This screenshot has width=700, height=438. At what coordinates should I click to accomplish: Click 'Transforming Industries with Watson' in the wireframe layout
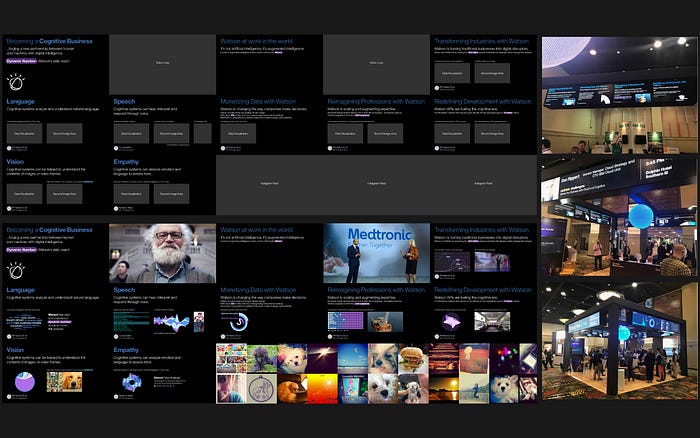(x=482, y=41)
